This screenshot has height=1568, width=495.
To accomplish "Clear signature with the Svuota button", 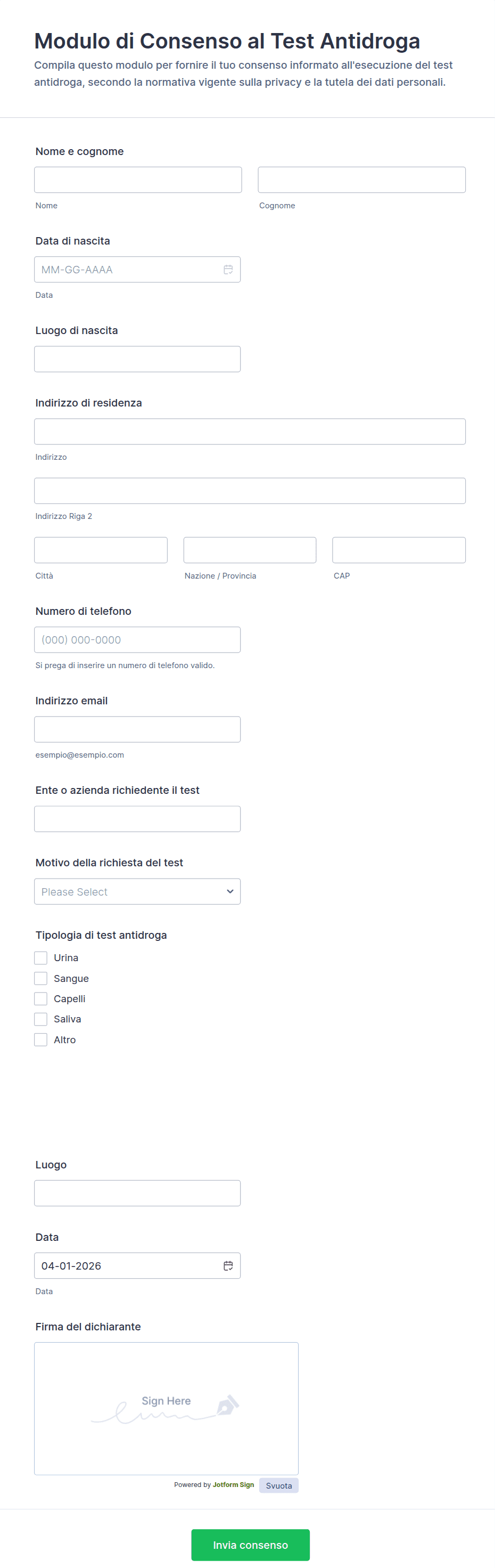I will click(x=278, y=1485).
